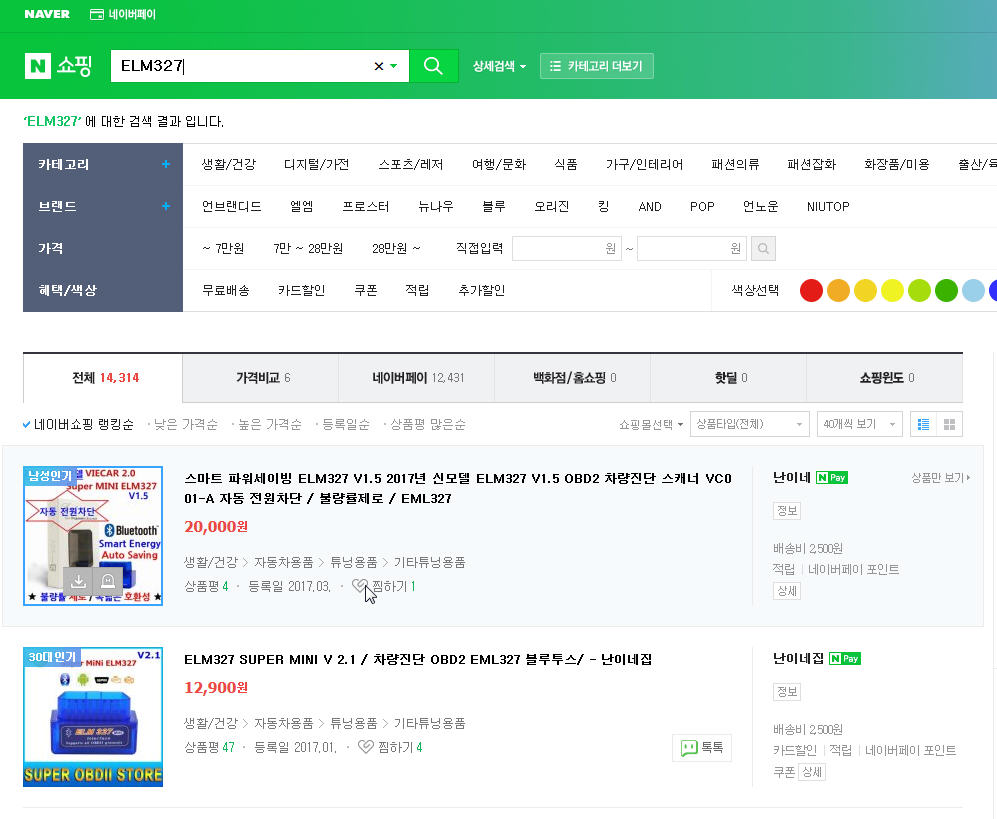Toggle the 쿠폰 benefit filter
Viewport: 997px width, 819px height.
366,290
